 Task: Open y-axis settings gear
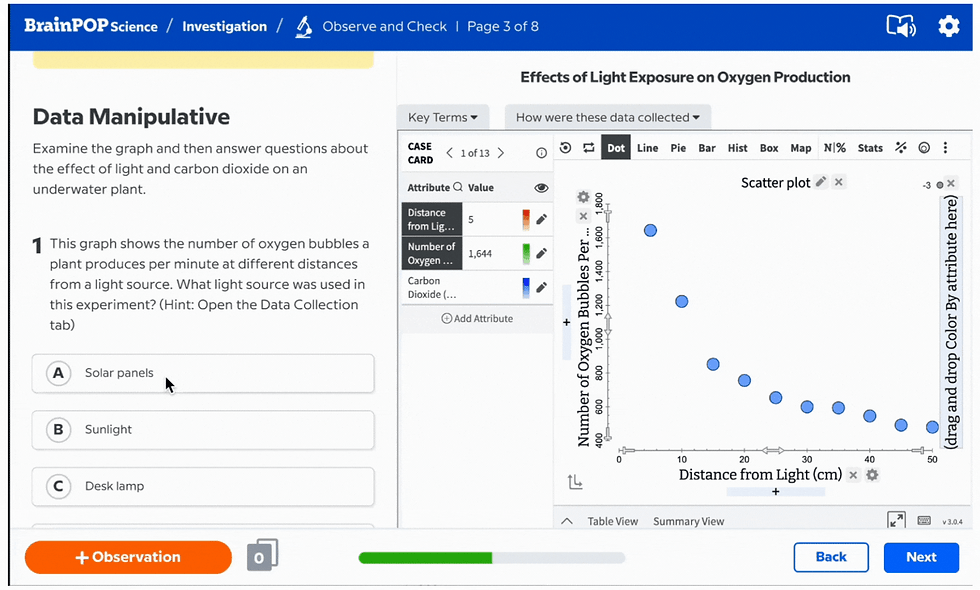click(583, 197)
